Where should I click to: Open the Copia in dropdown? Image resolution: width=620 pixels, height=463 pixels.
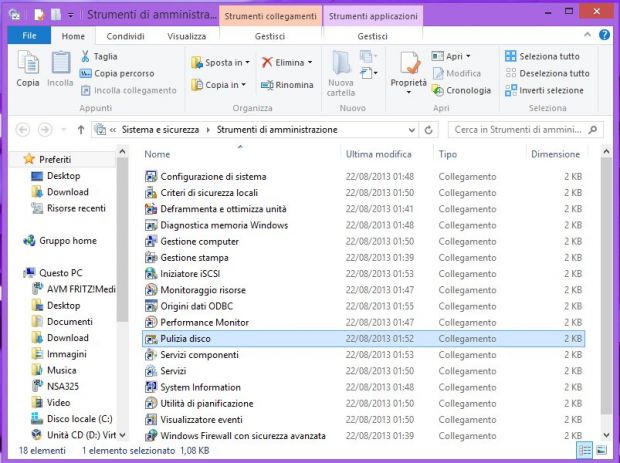tap(219, 85)
